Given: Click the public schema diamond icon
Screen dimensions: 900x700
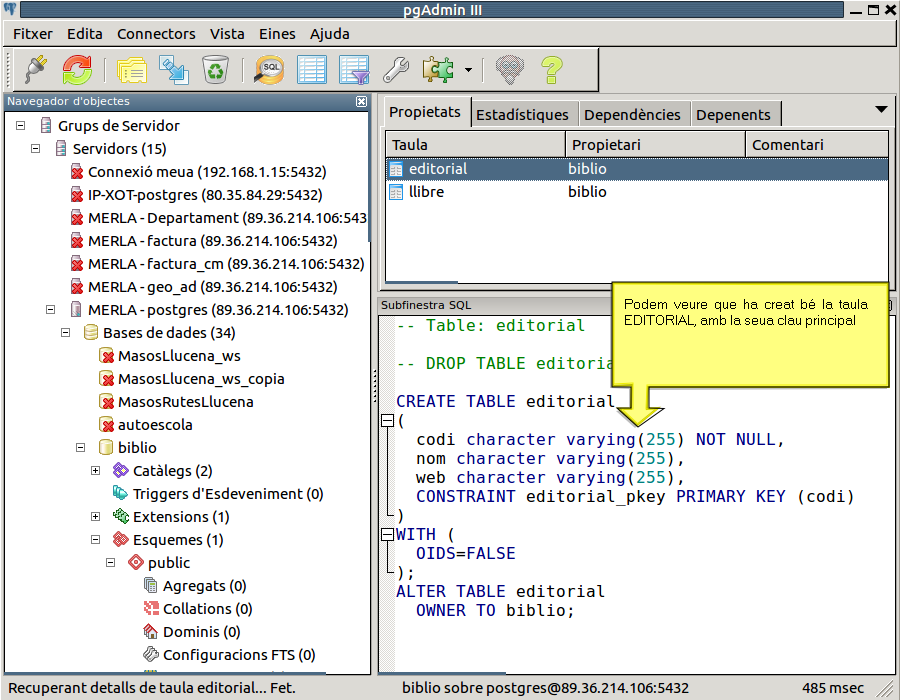Looking at the screenshot, I should (135, 562).
